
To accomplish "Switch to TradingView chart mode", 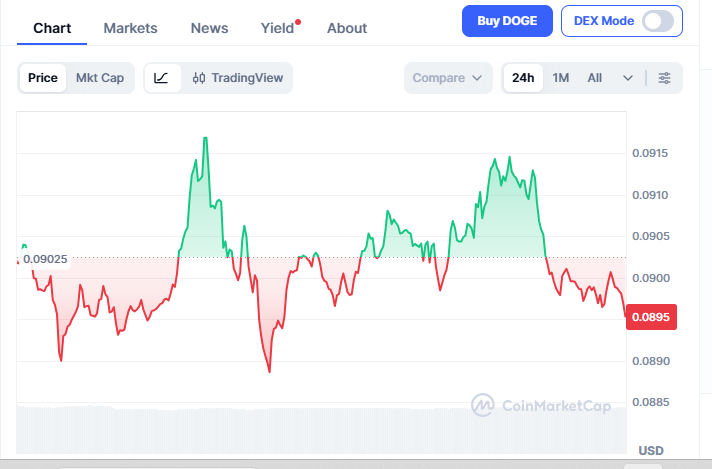I will pyautogui.click(x=238, y=78).
